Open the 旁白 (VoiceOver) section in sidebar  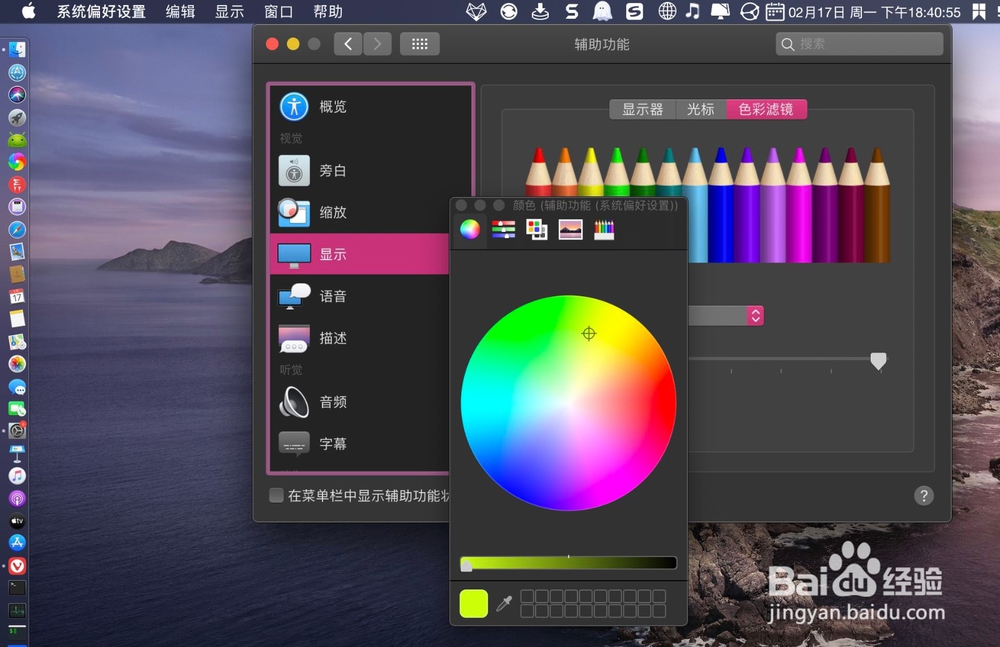coord(334,170)
